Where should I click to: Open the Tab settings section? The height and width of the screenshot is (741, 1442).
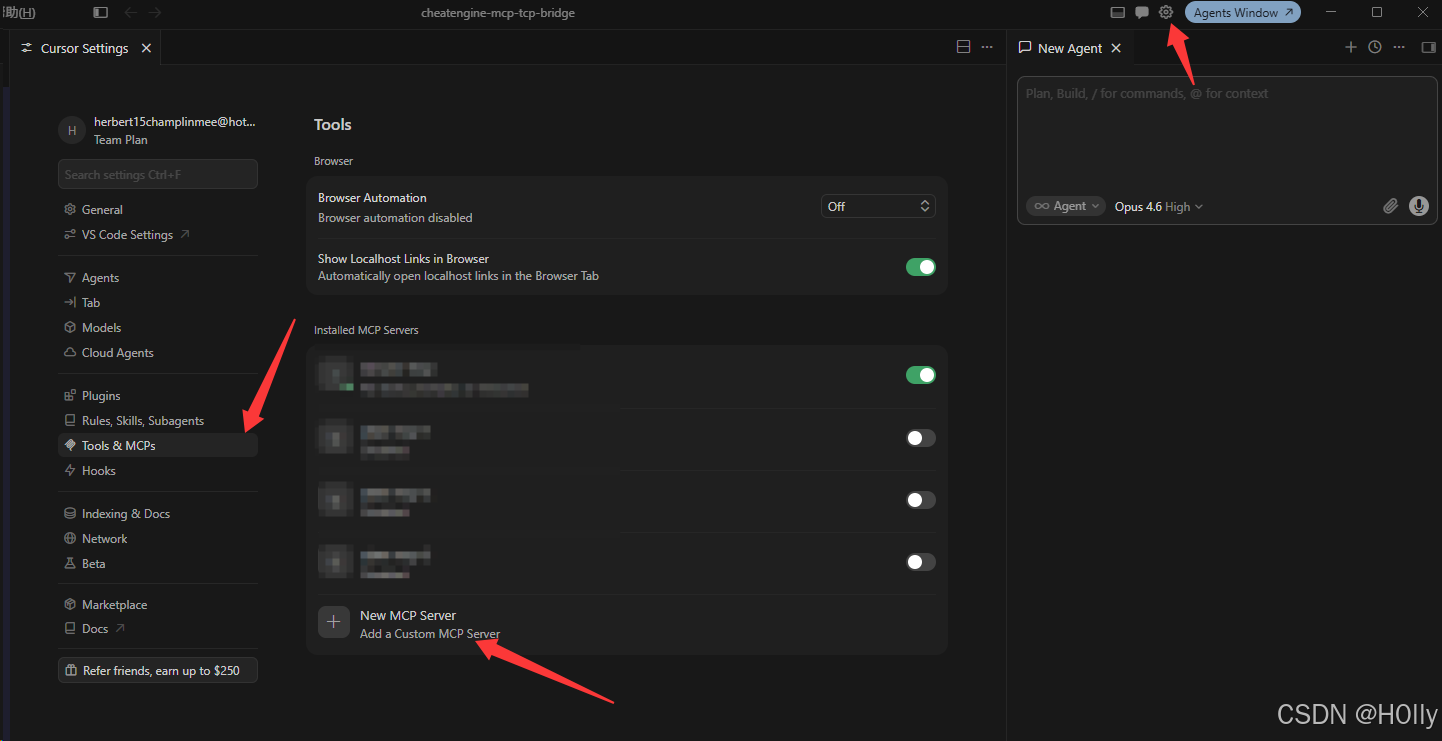(x=158, y=303)
